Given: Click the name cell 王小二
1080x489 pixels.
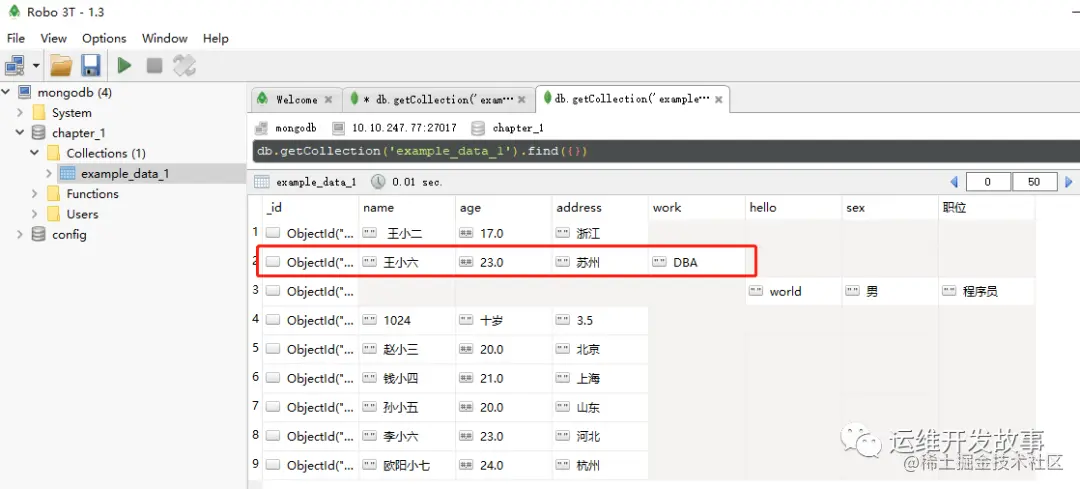Looking at the screenshot, I should (x=406, y=233).
